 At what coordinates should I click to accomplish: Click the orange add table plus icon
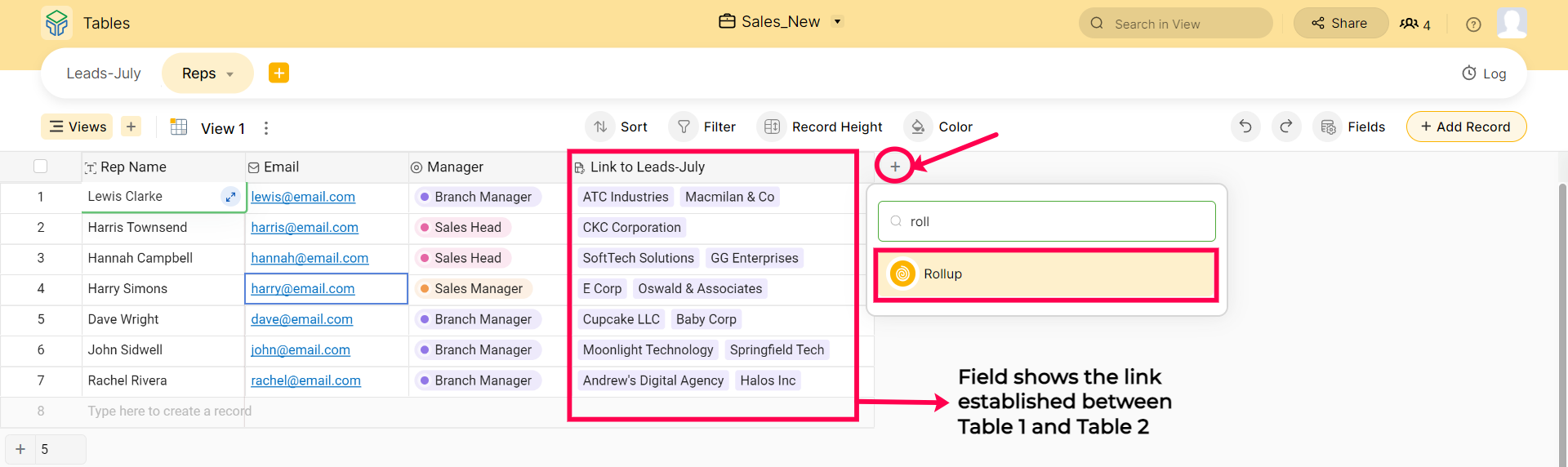pyautogui.click(x=278, y=73)
